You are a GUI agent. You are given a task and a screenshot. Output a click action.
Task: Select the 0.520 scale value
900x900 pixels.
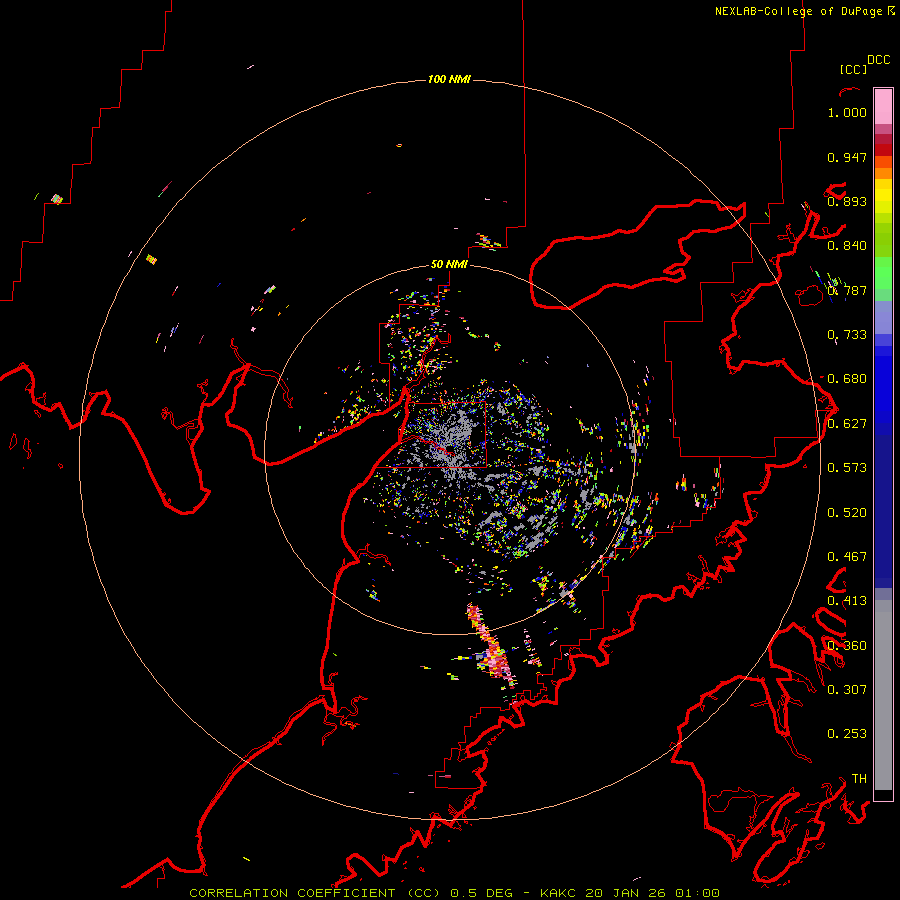(847, 513)
